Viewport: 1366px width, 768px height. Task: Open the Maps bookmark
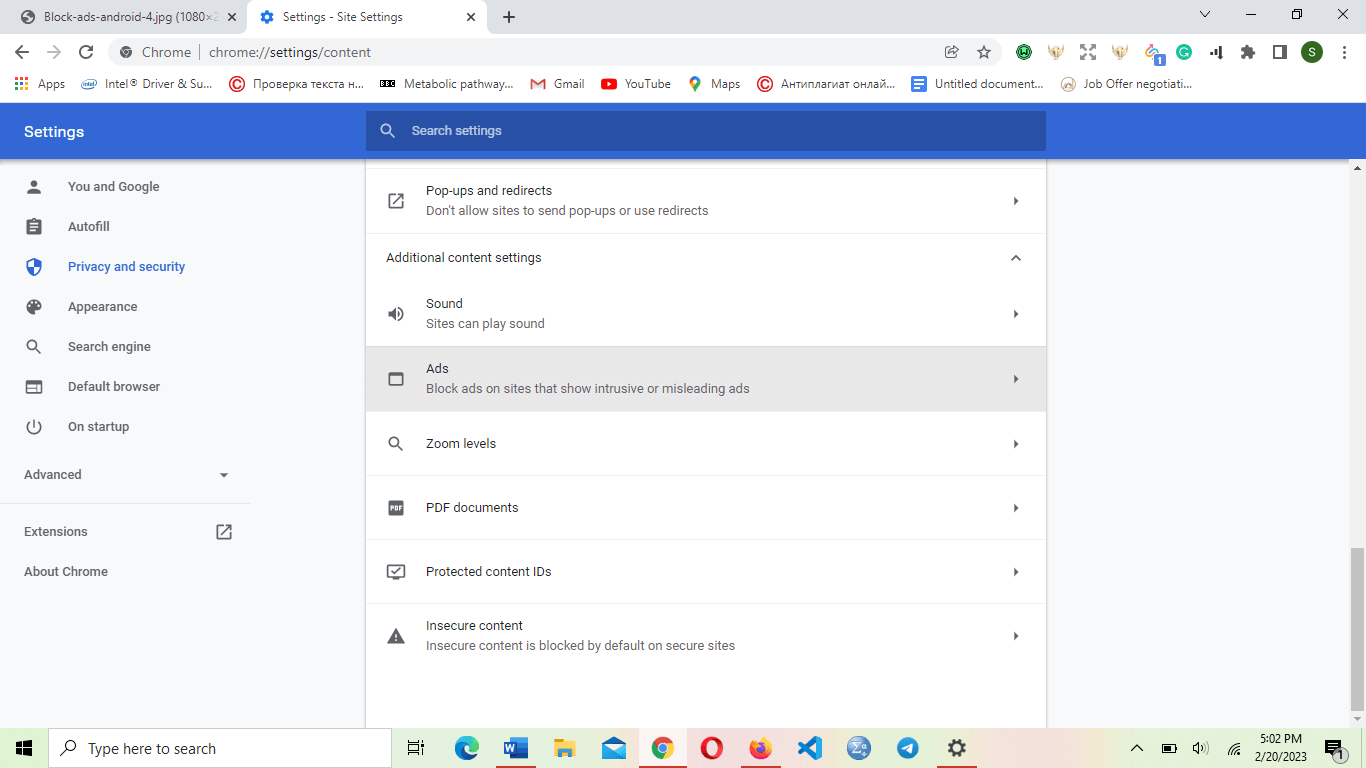tap(714, 84)
